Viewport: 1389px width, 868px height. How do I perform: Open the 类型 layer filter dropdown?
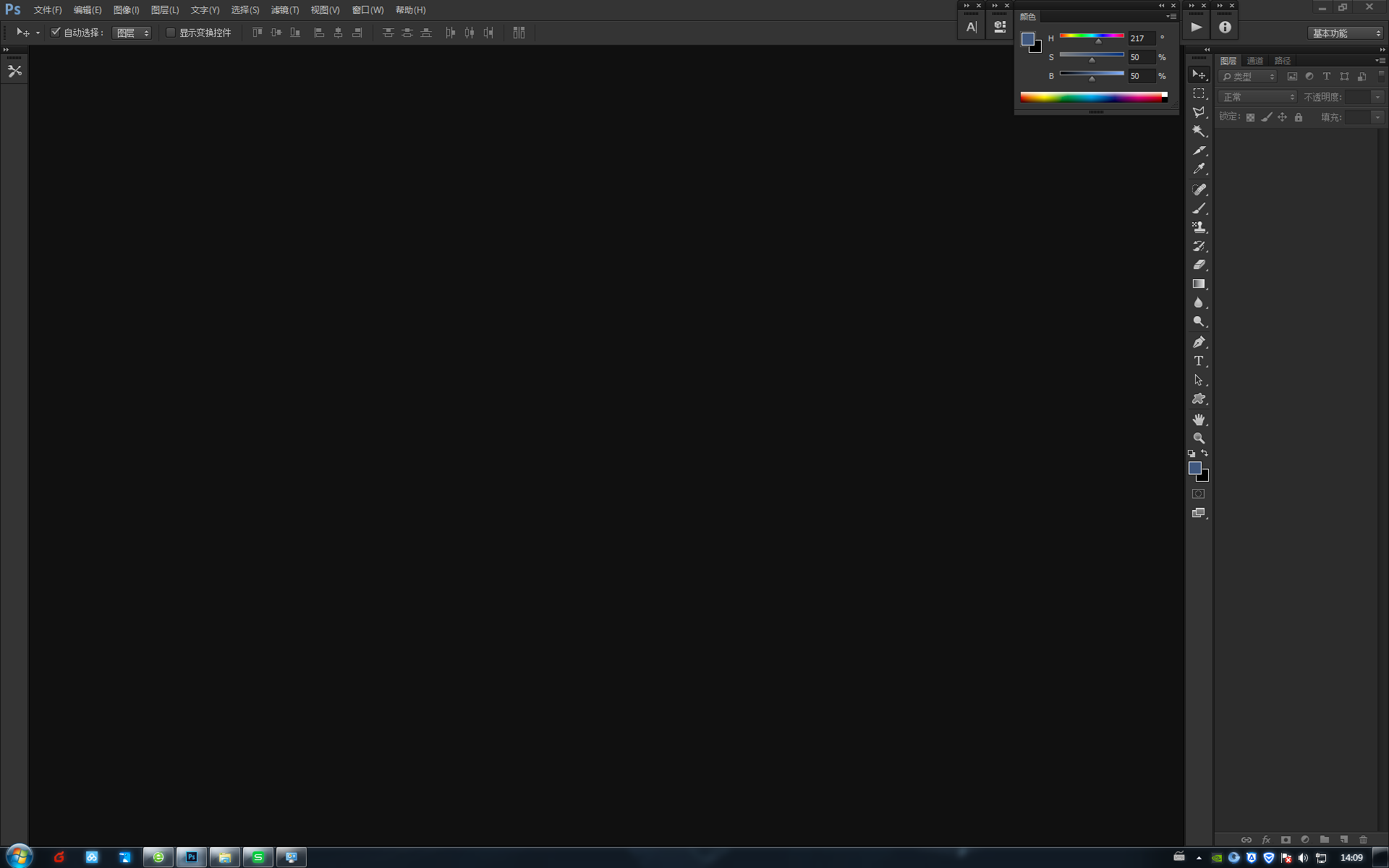(1248, 77)
